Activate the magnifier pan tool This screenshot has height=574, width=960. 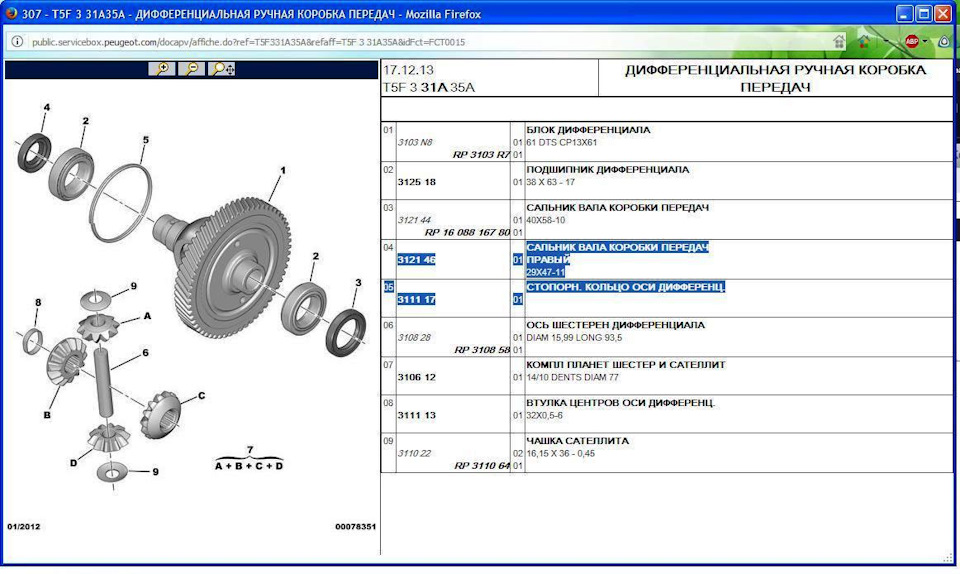(x=222, y=69)
